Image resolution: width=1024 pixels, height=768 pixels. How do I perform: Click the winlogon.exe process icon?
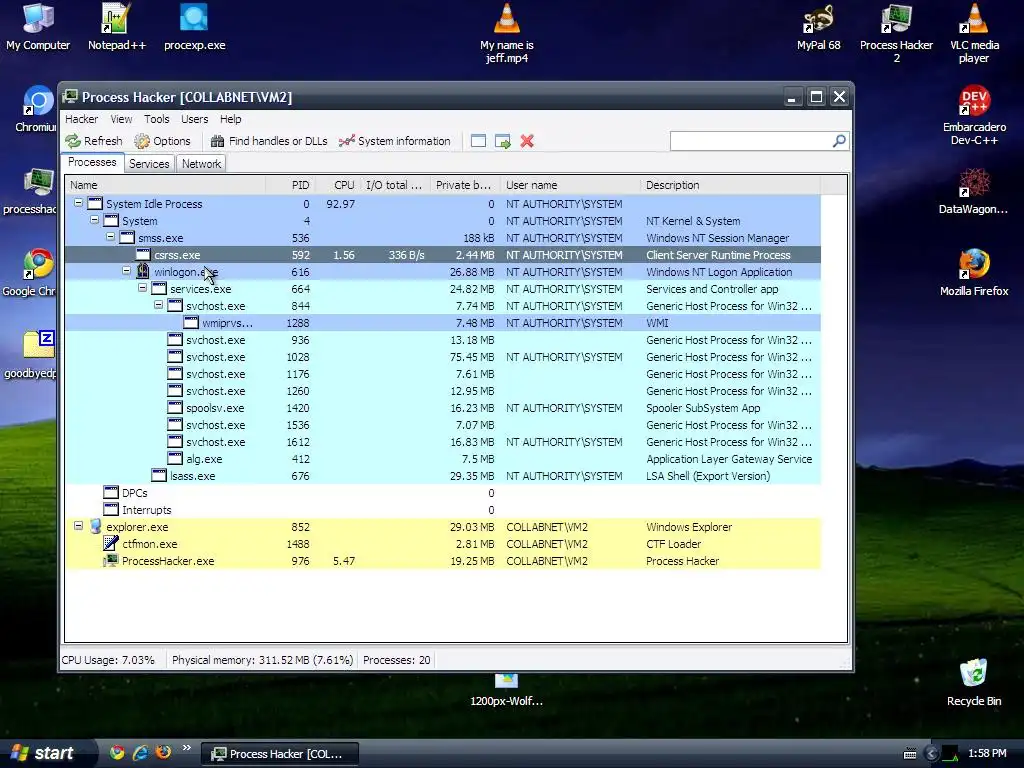click(x=143, y=271)
